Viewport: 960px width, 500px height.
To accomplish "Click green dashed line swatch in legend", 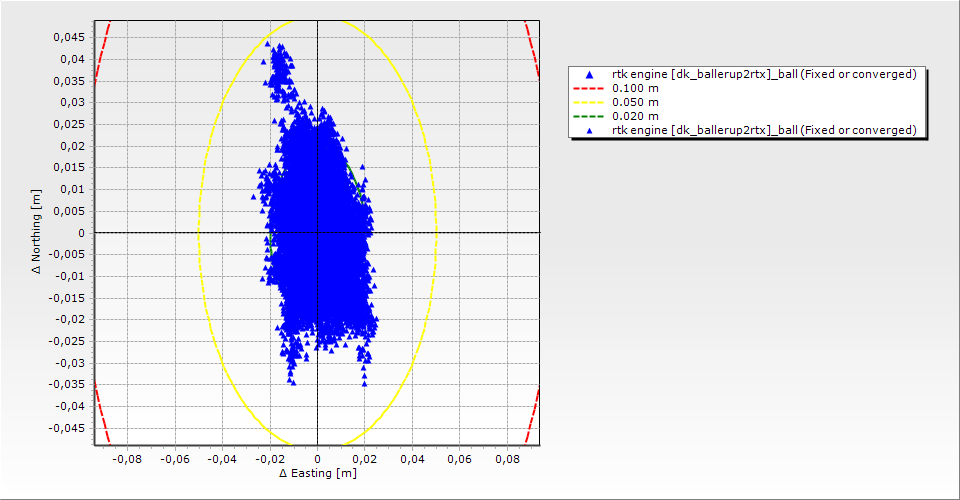I will click(x=588, y=116).
